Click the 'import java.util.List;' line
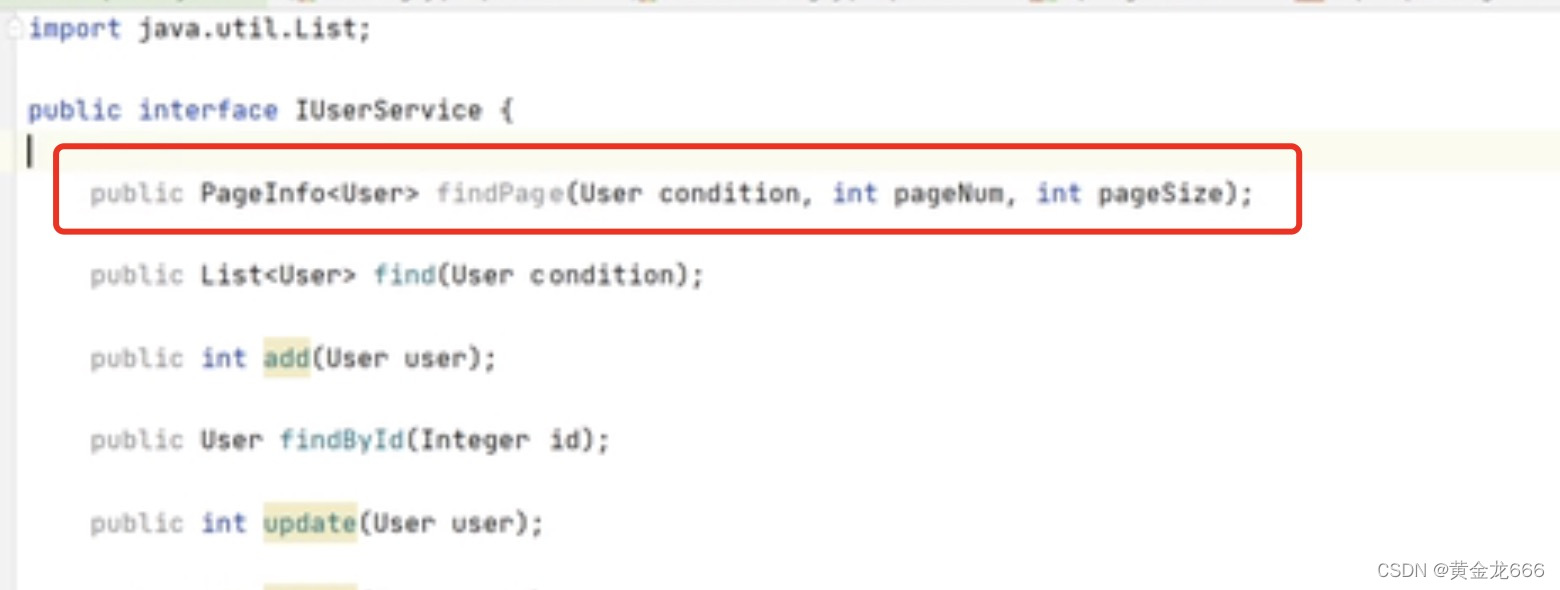 click(200, 28)
